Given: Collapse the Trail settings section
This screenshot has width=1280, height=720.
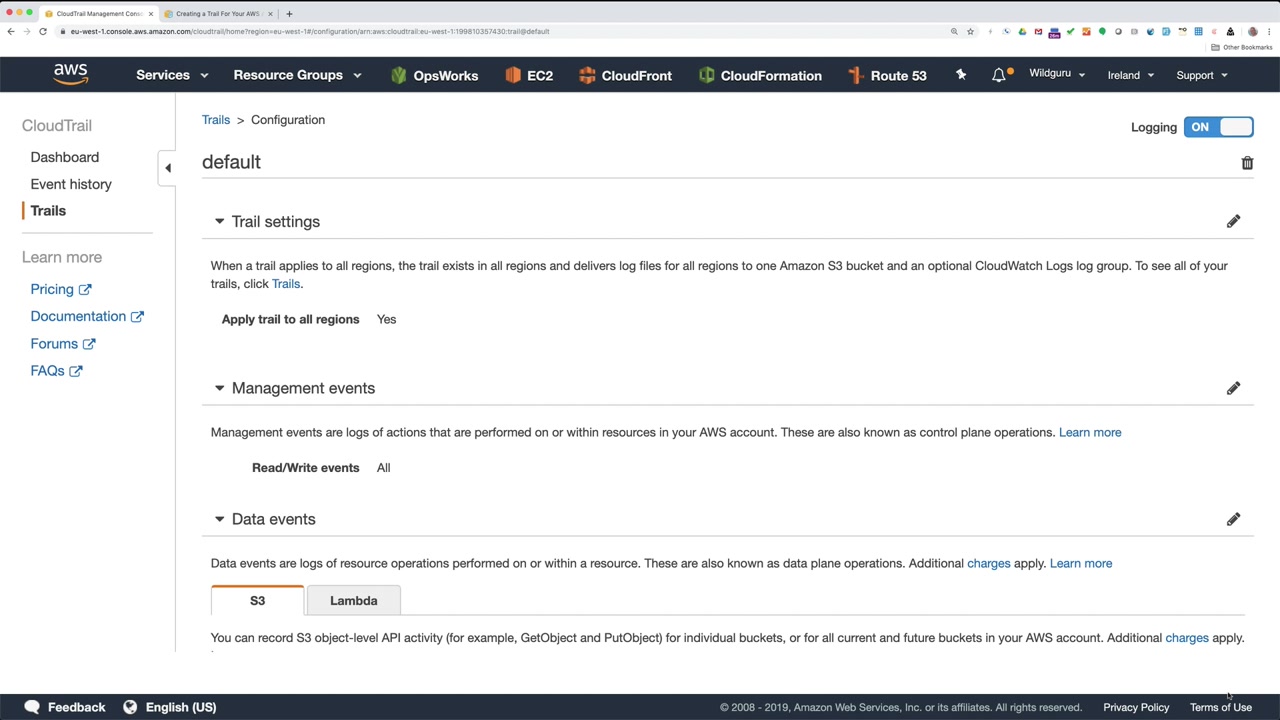Looking at the screenshot, I should (x=219, y=221).
